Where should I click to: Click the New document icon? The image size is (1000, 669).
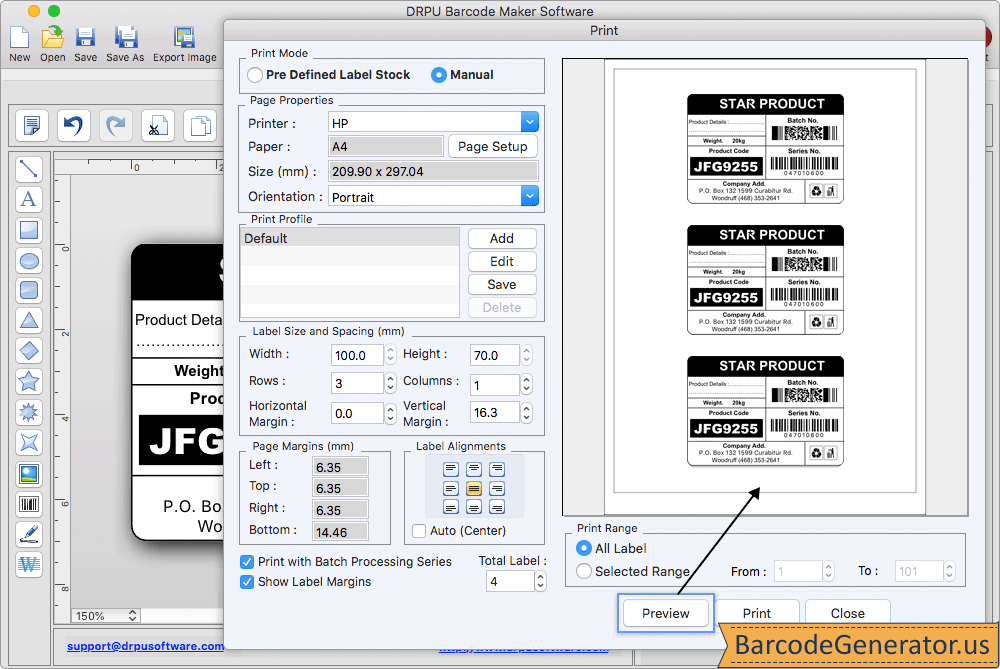click(20, 38)
